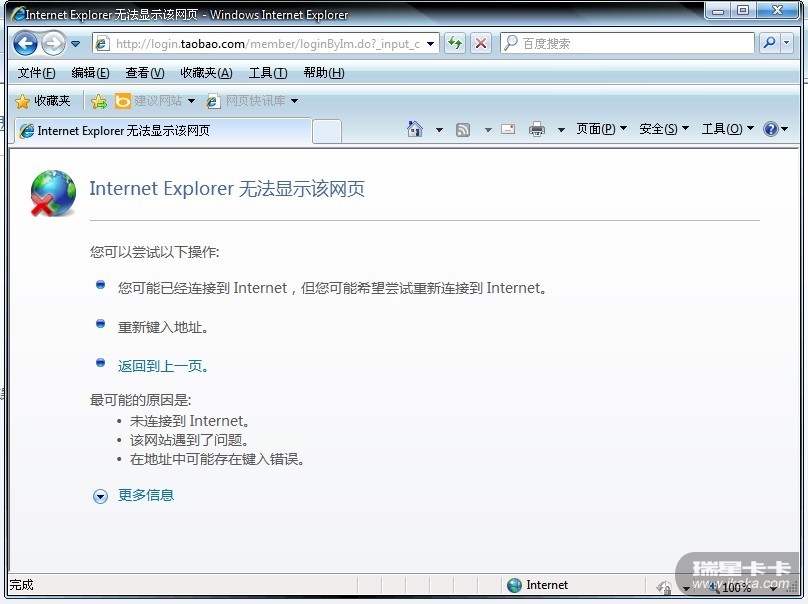Click the new tab button
The width and height of the screenshot is (808, 604).
click(x=327, y=131)
